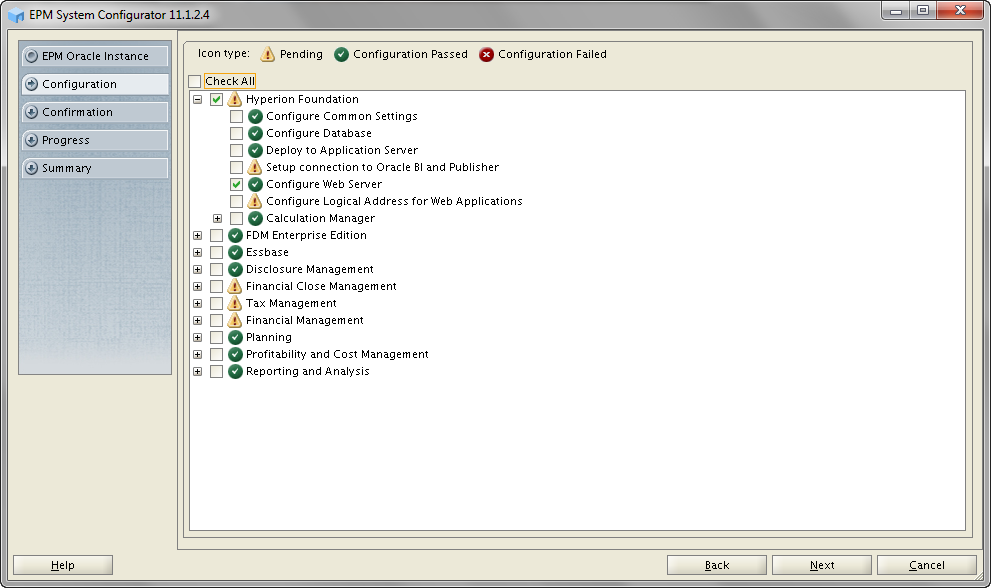Select the Deploy to Application Server checkbox
This screenshot has height=588, width=991.
236,150
